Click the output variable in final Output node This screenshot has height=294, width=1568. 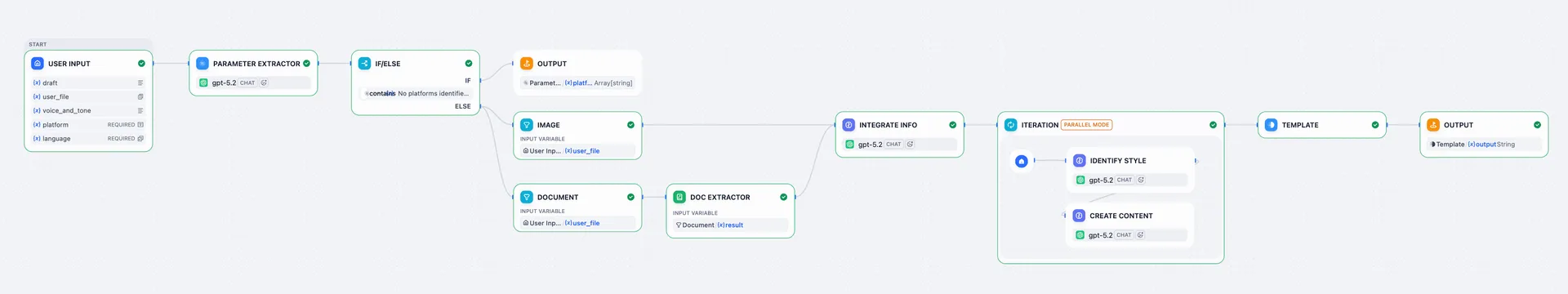click(x=1482, y=145)
